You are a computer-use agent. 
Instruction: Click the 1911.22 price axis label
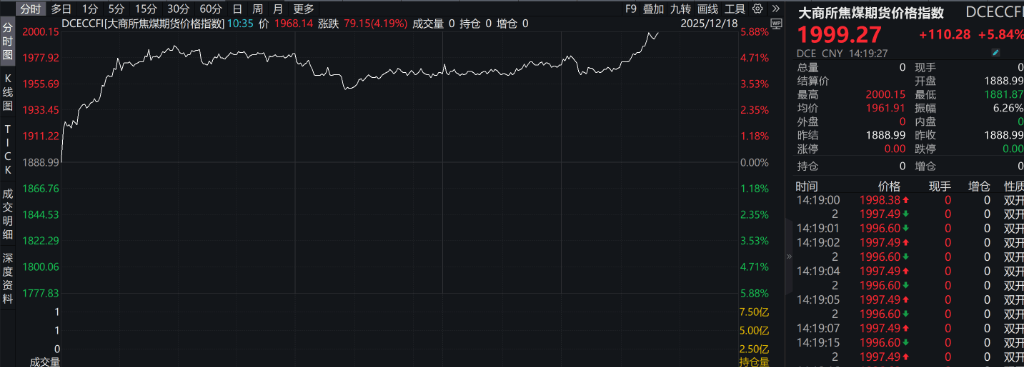[40, 136]
